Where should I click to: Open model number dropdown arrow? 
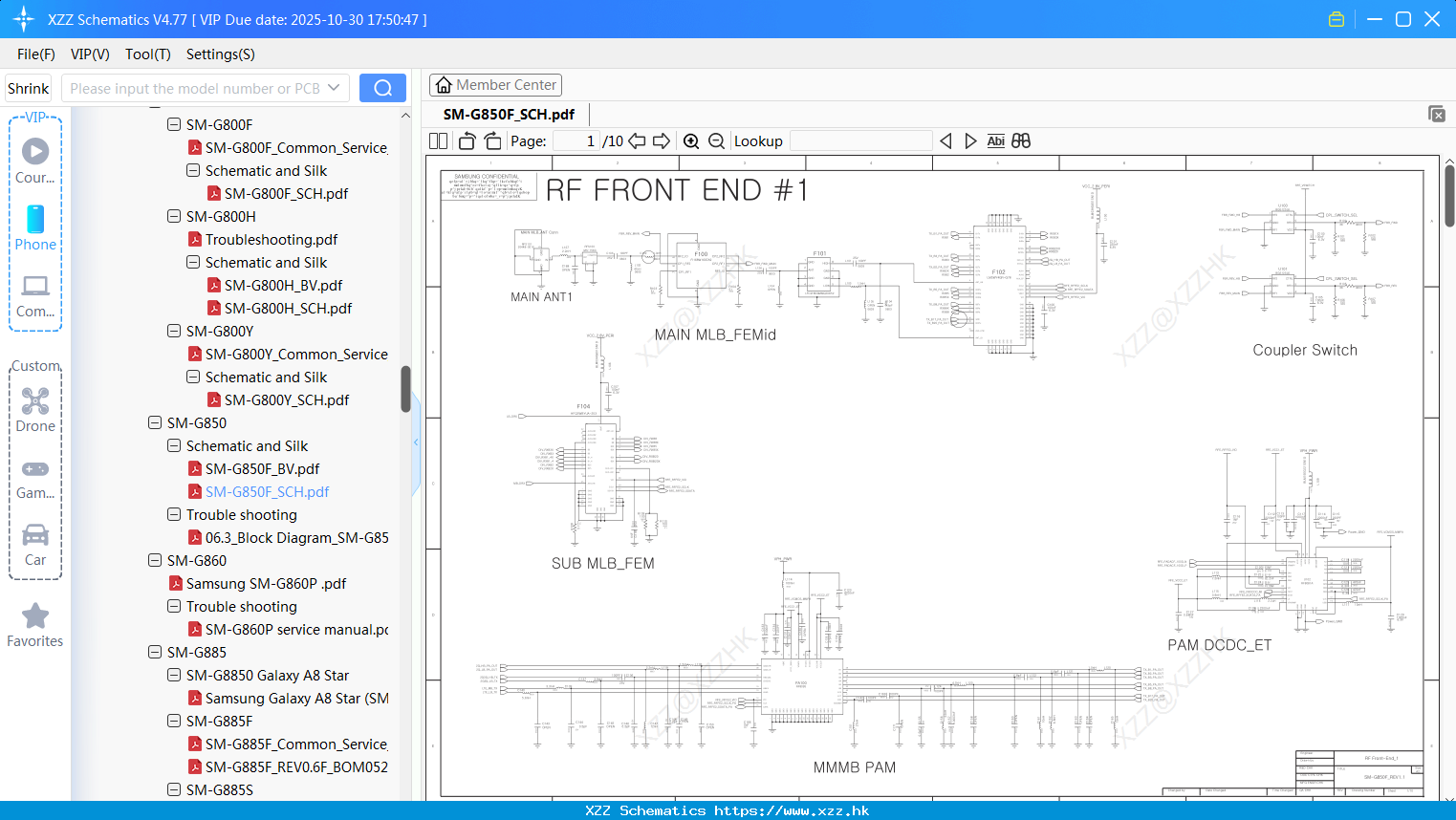334,88
